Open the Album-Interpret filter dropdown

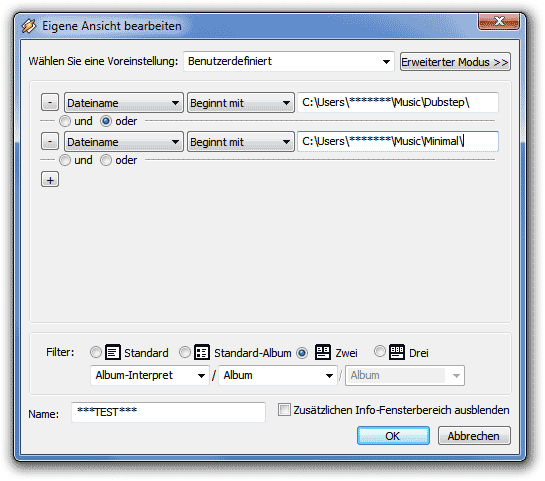point(150,375)
